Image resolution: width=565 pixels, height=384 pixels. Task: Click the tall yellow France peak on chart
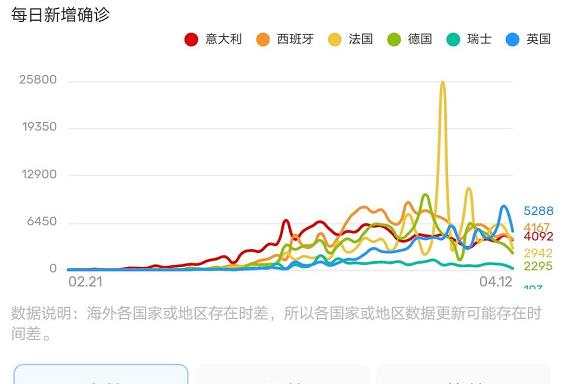pos(442,84)
